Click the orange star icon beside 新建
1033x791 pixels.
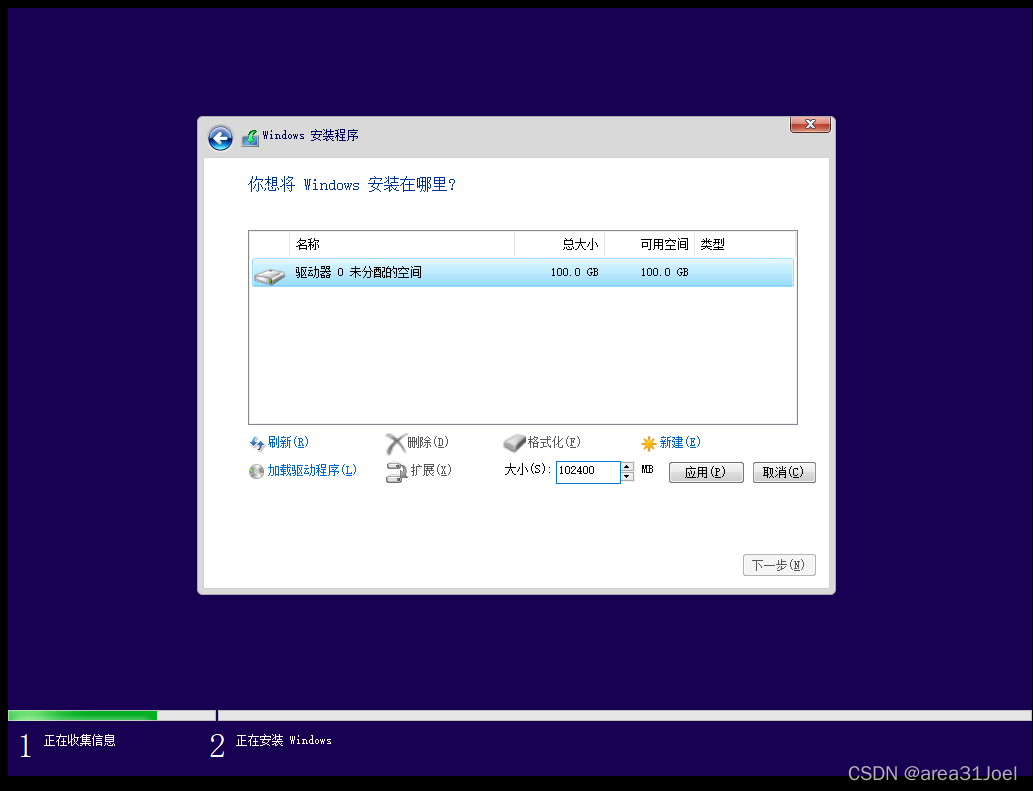[x=649, y=443]
